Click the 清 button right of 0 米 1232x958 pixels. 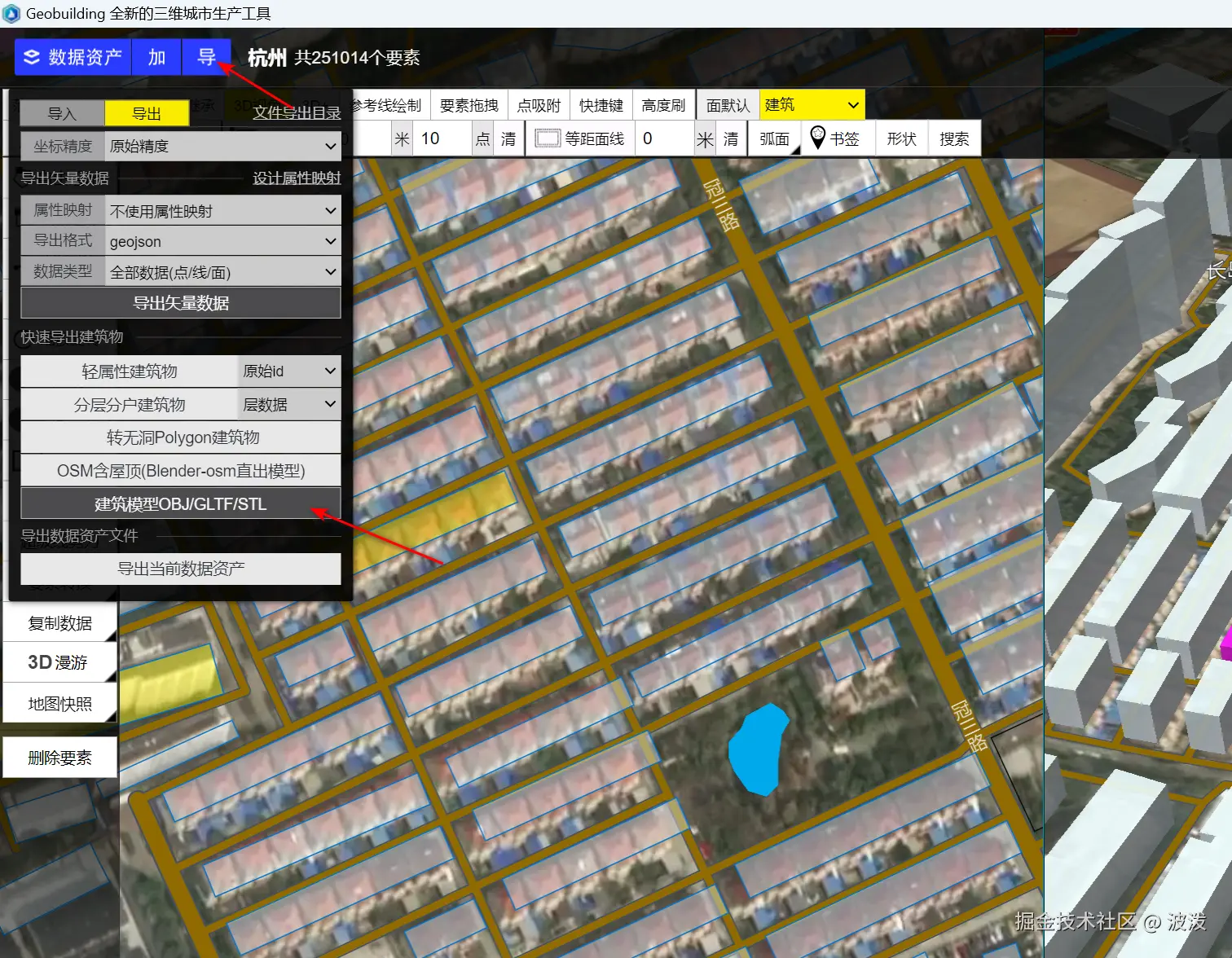[x=731, y=138]
